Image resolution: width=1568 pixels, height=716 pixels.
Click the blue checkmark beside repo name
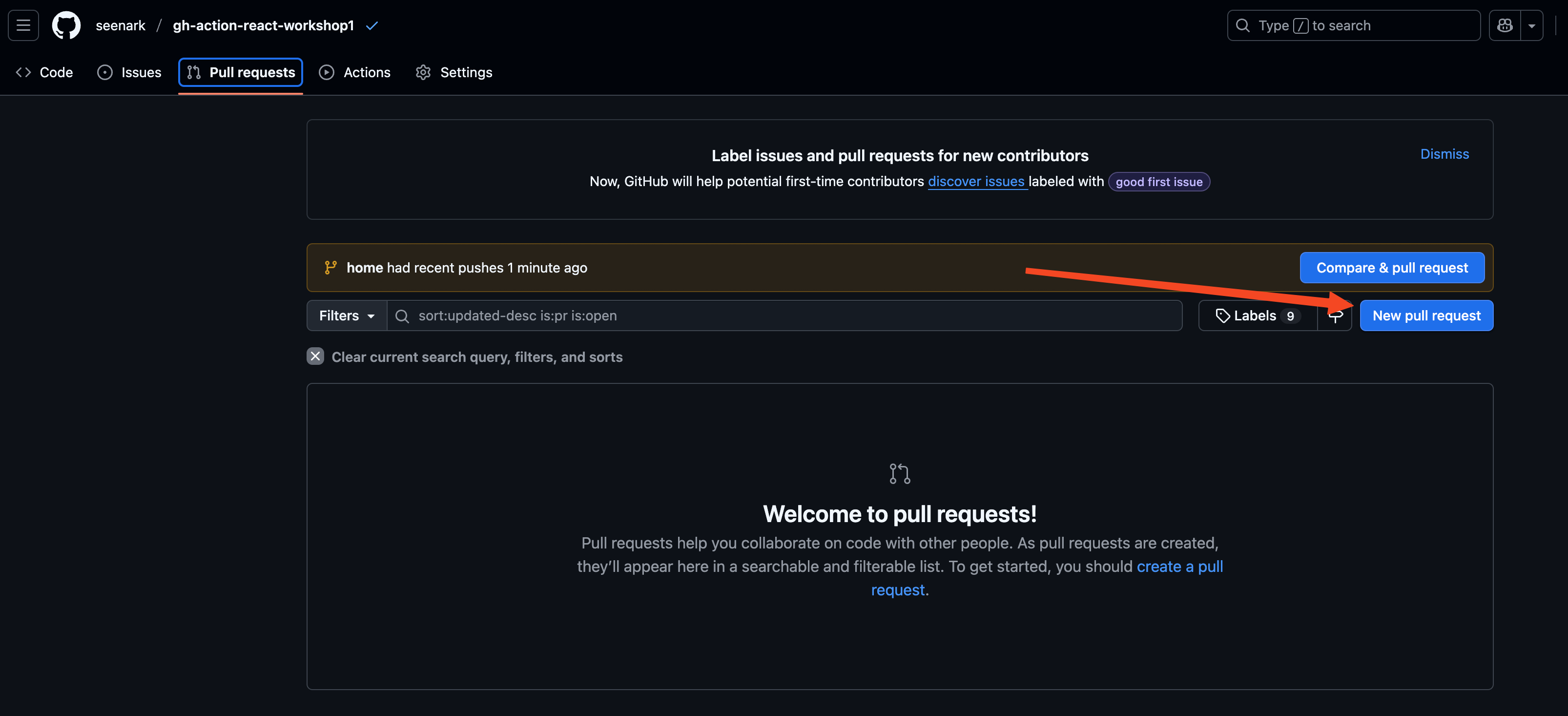pos(372,25)
